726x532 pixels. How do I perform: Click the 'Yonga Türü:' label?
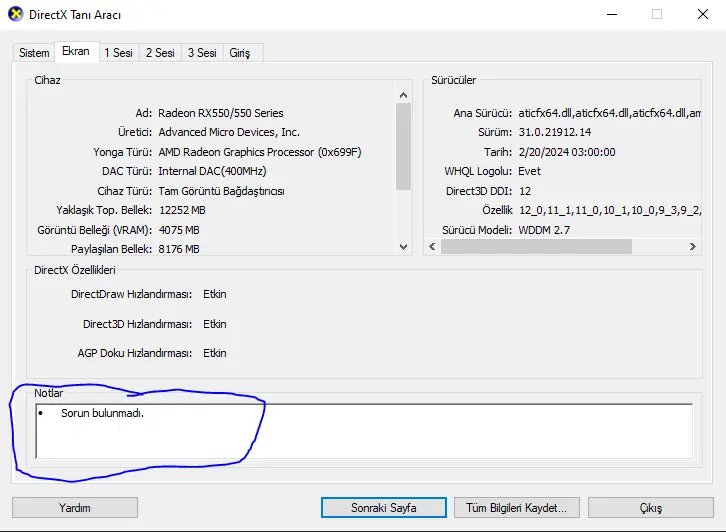[x=122, y=152]
